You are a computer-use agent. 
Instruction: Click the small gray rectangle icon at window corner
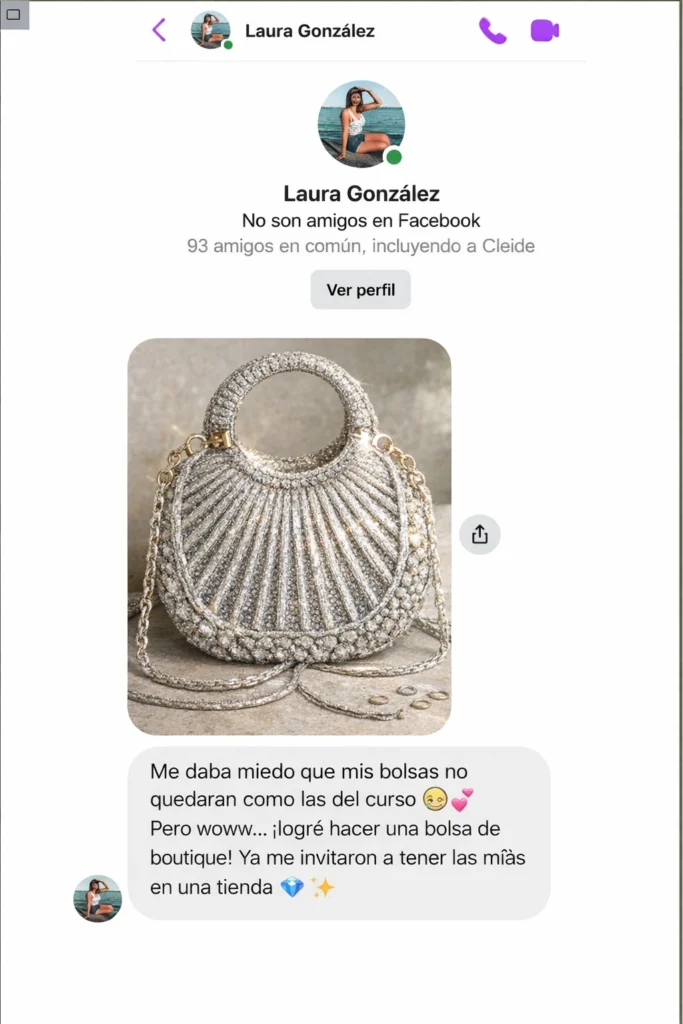point(14,14)
